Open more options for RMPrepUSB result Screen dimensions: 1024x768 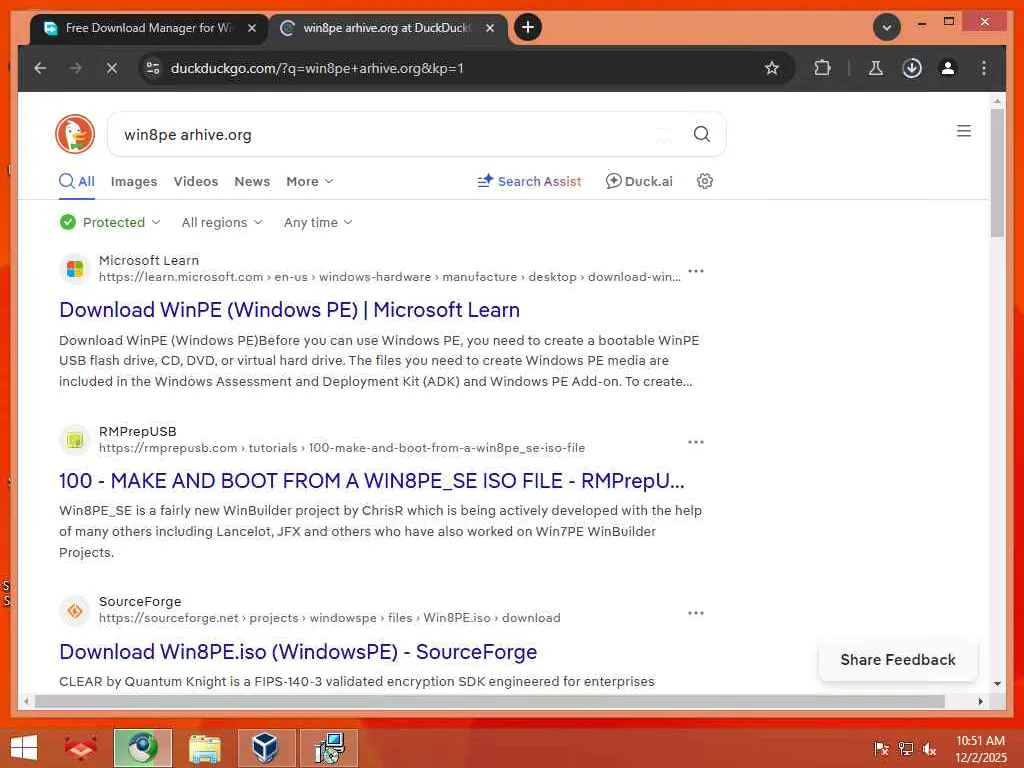[x=696, y=441]
